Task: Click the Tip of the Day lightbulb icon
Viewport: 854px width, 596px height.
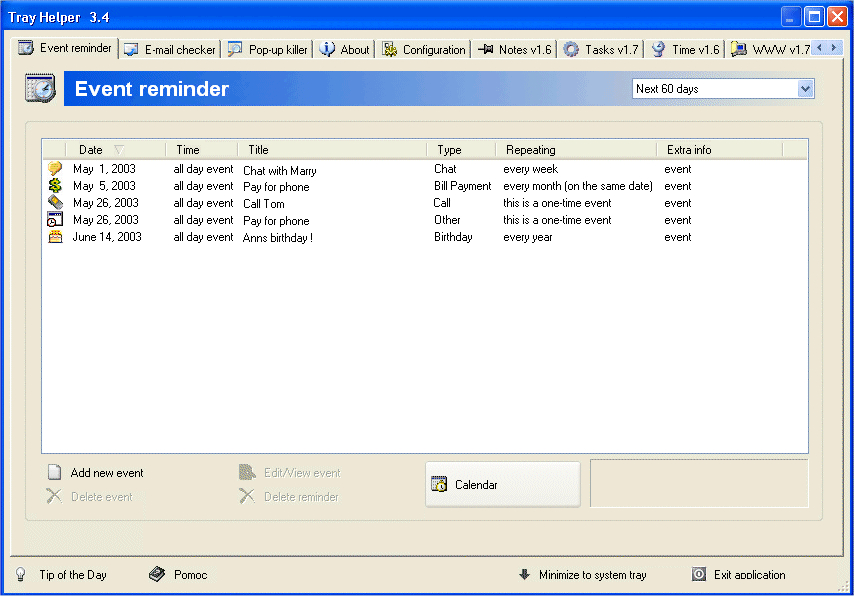Action: 21,574
